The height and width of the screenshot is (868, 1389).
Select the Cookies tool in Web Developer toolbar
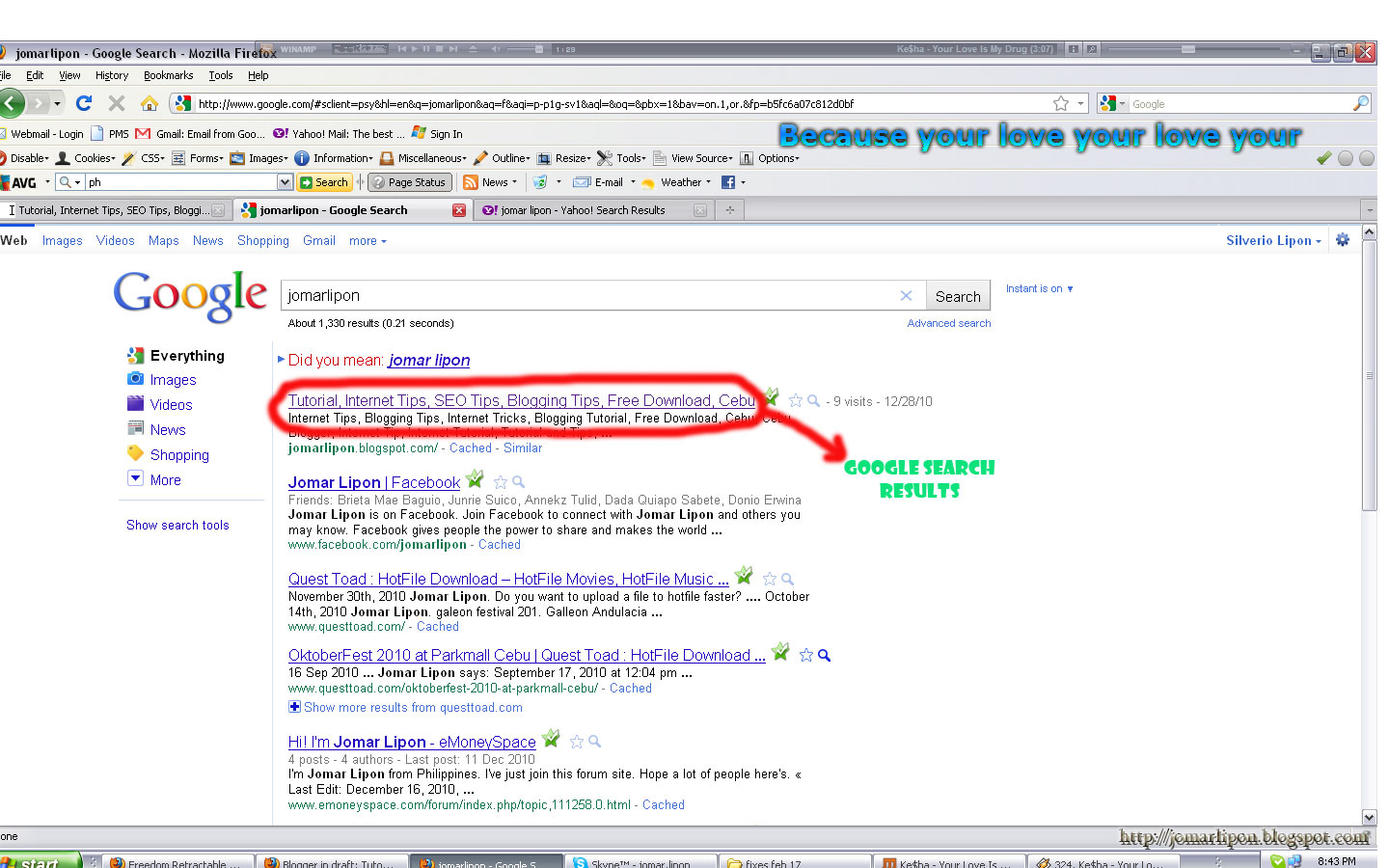pos(90,157)
